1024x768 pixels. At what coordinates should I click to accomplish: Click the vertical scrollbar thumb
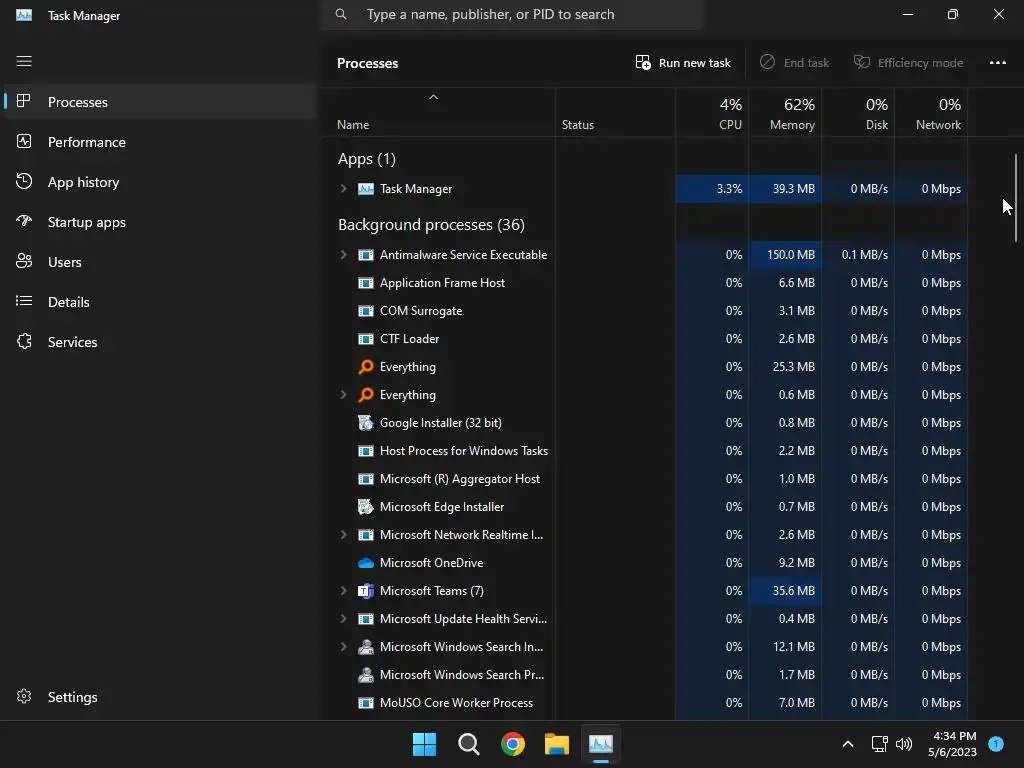click(x=1016, y=197)
